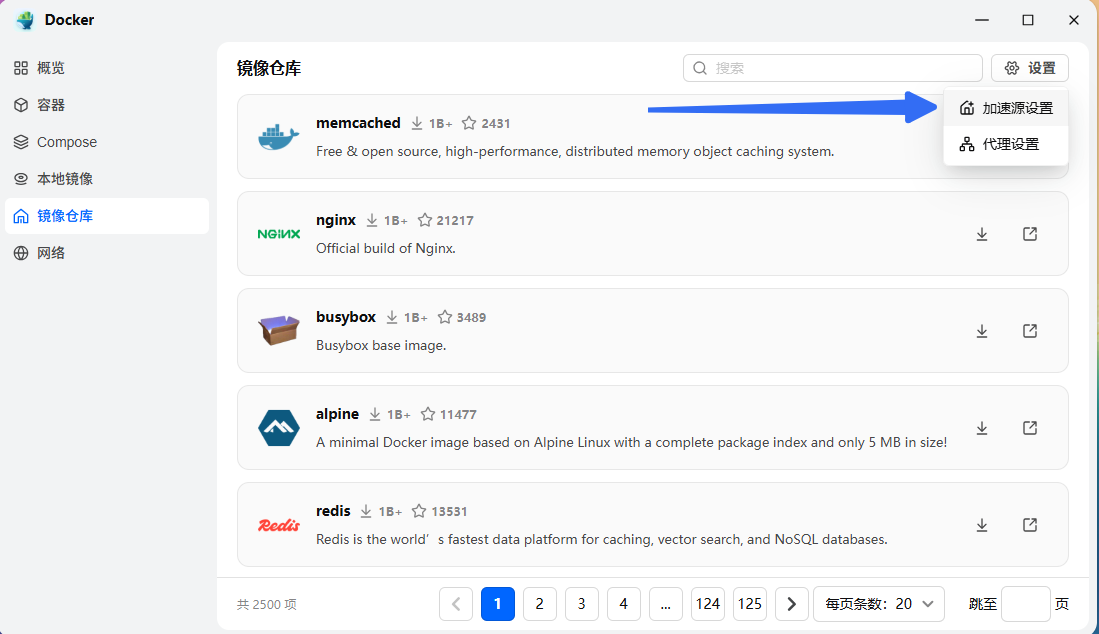Click the Official build of Nginx description

[385, 249]
